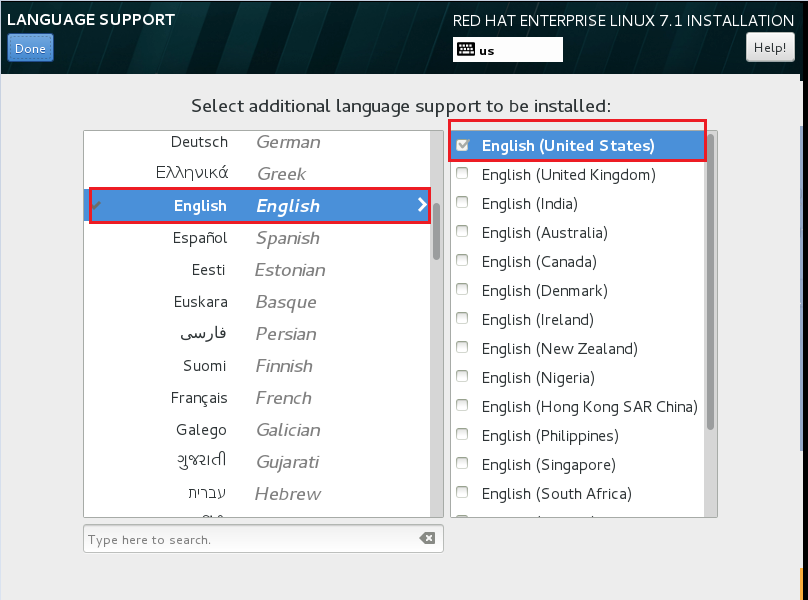Select Deutsch German in language list
The width and height of the screenshot is (808, 600).
tap(257, 142)
